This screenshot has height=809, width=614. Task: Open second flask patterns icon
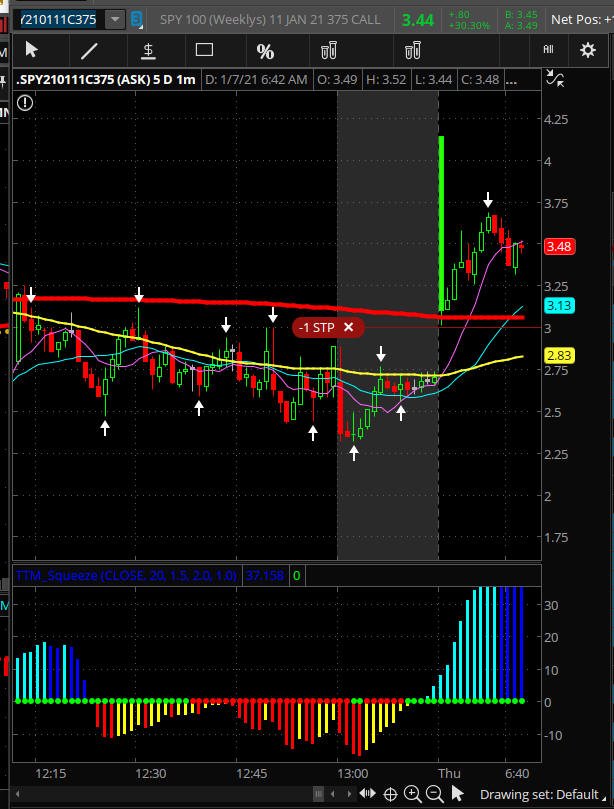pyautogui.click(x=413, y=51)
